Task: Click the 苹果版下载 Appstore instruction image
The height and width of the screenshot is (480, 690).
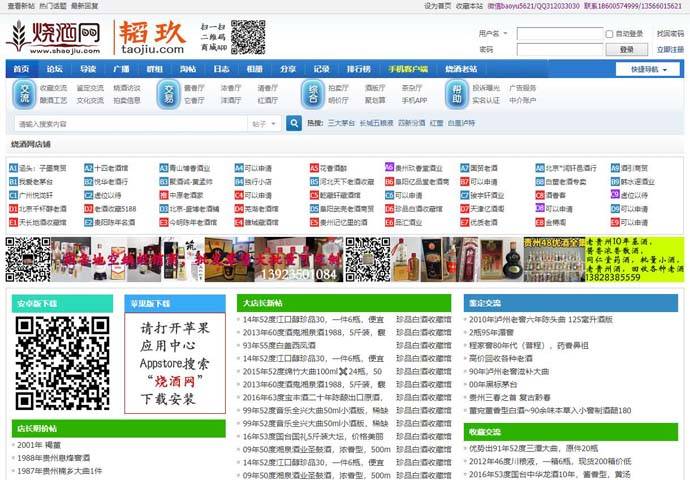Action: click(175, 363)
